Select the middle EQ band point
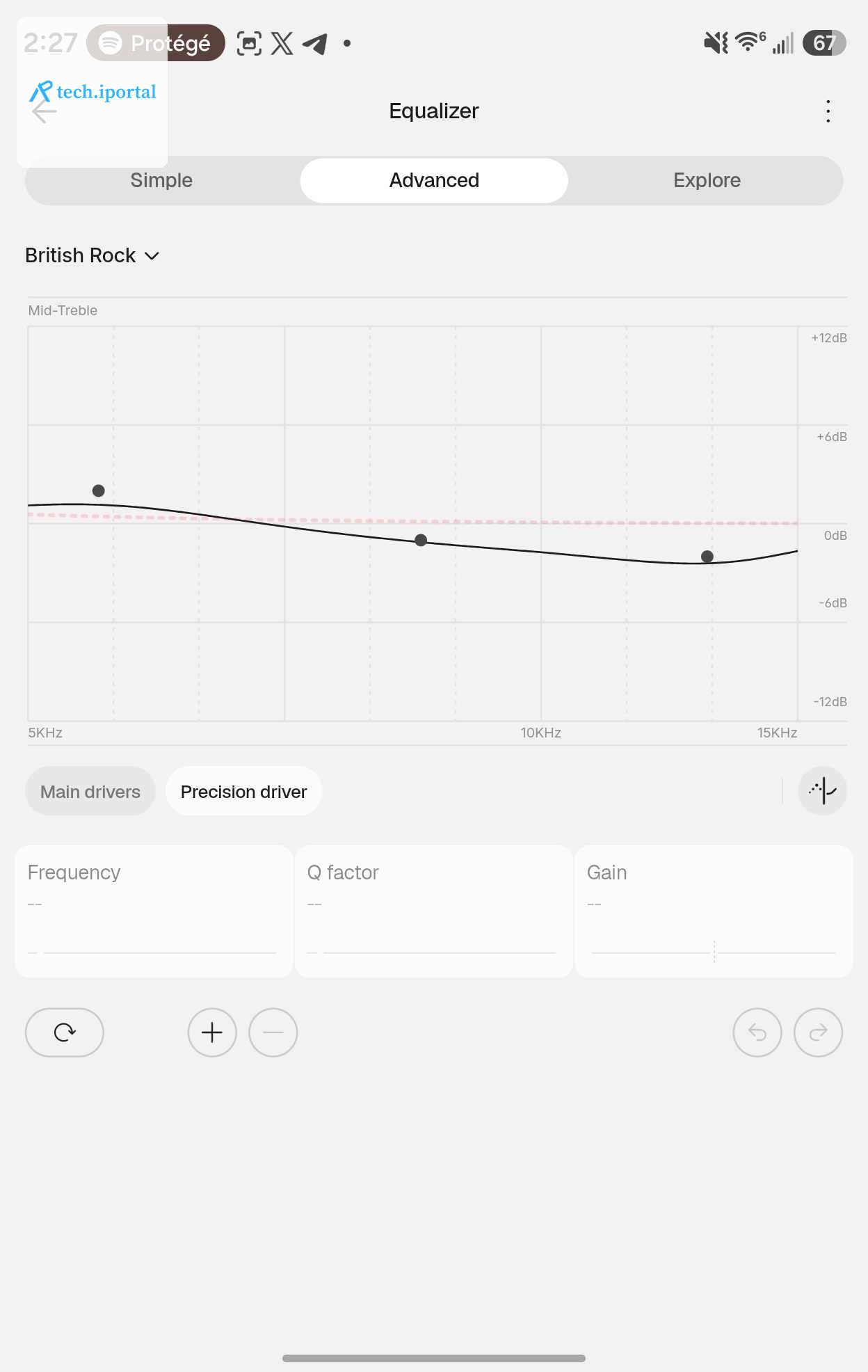The height and width of the screenshot is (1372, 868). coord(421,541)
